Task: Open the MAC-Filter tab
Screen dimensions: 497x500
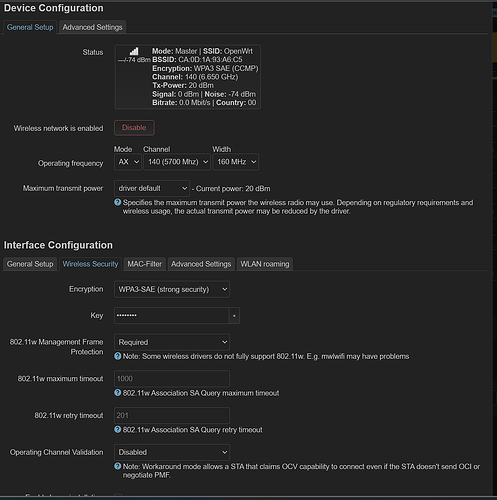Action: pos(144,264)
